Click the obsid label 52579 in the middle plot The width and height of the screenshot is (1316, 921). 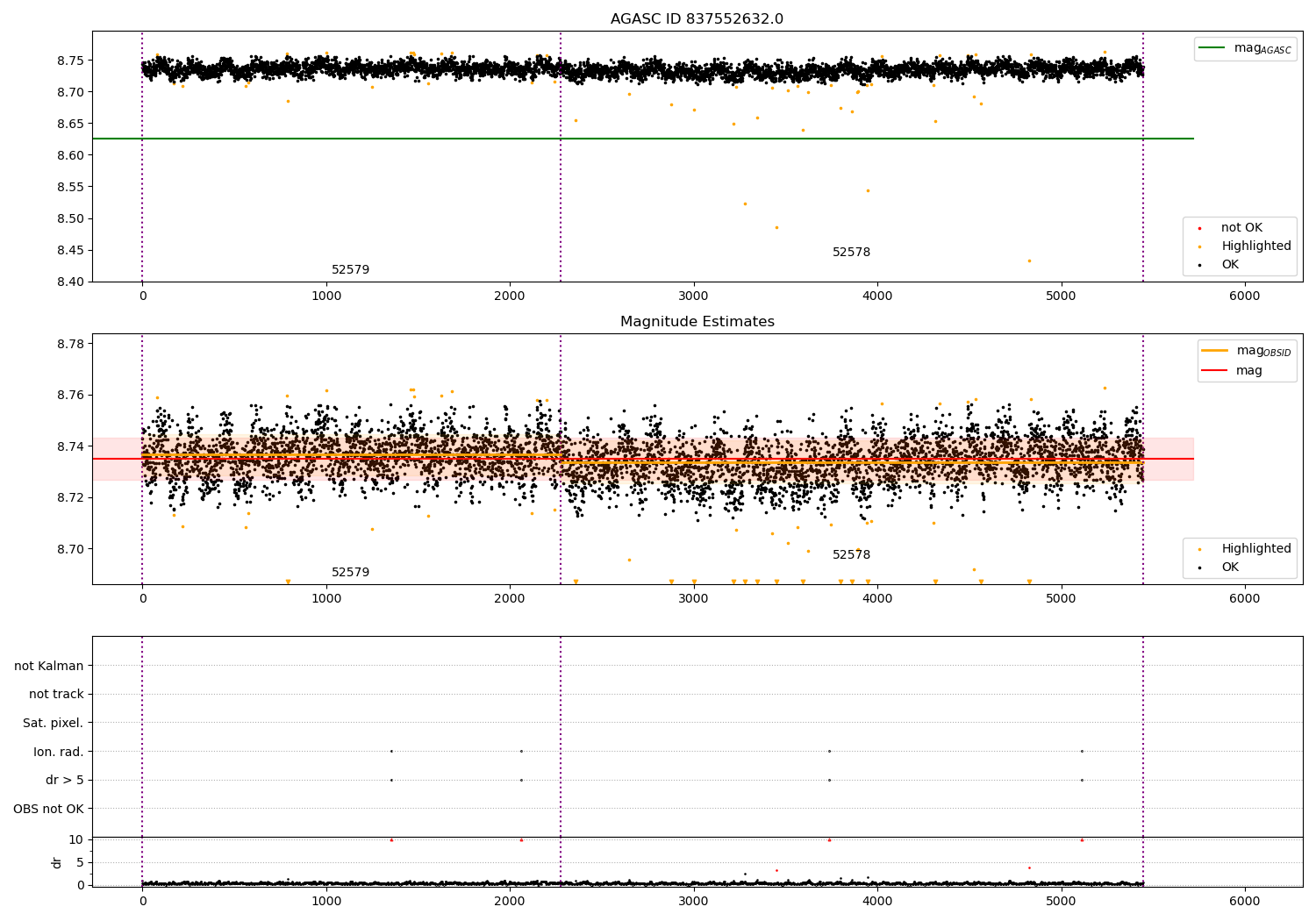[x=350, y=573]
